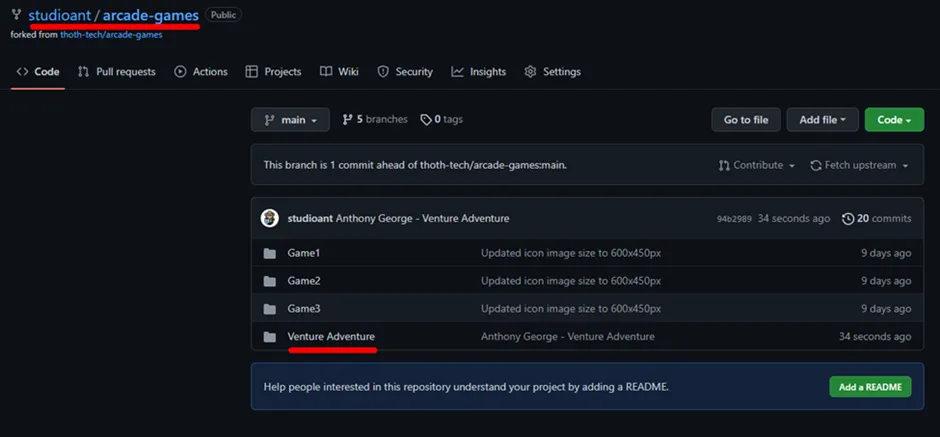Image resolution: width=940 pixels, height=437 pixels.
Task: Click the Venture Adventure folder icon
Action: click(269, 337)
